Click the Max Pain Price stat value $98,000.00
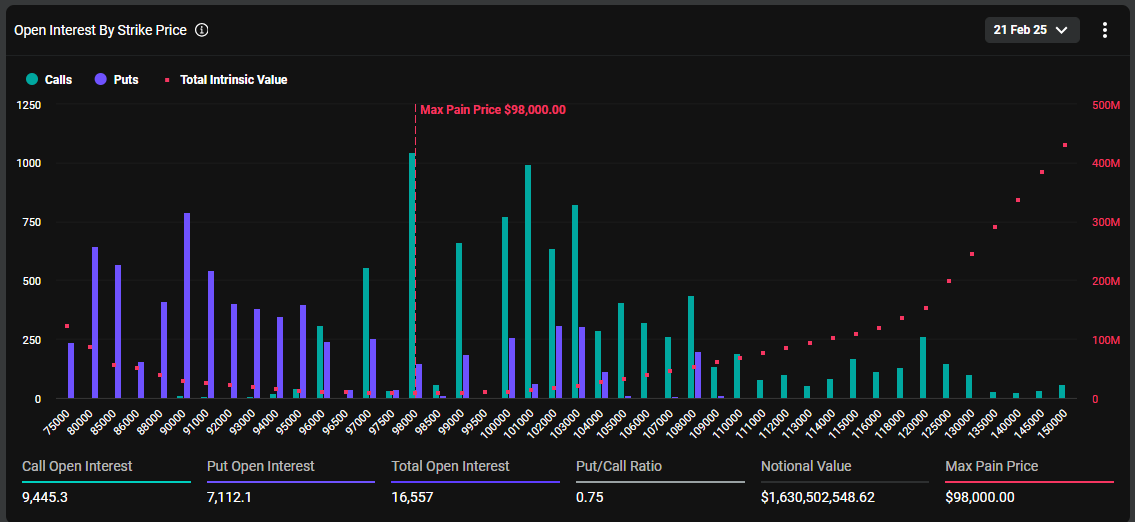Screen dimensions: 1135x522 (x=980, y=497)
